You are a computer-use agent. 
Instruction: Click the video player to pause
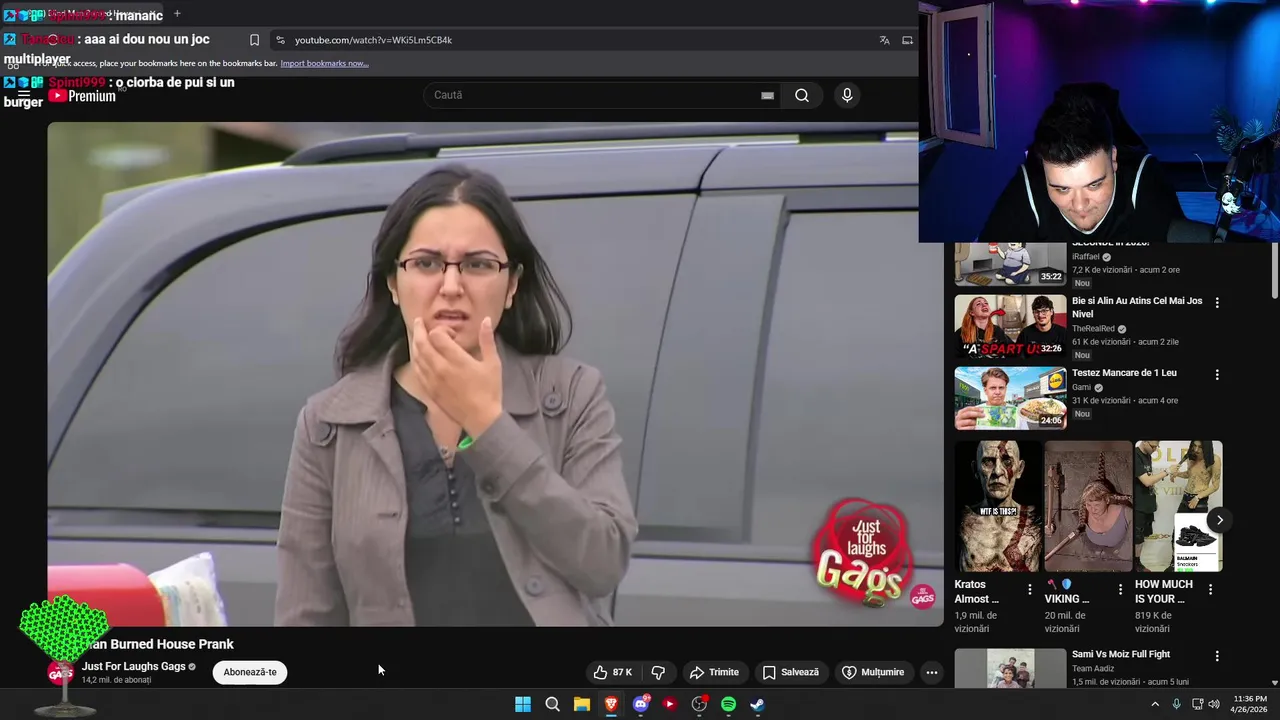pos(495,374)
